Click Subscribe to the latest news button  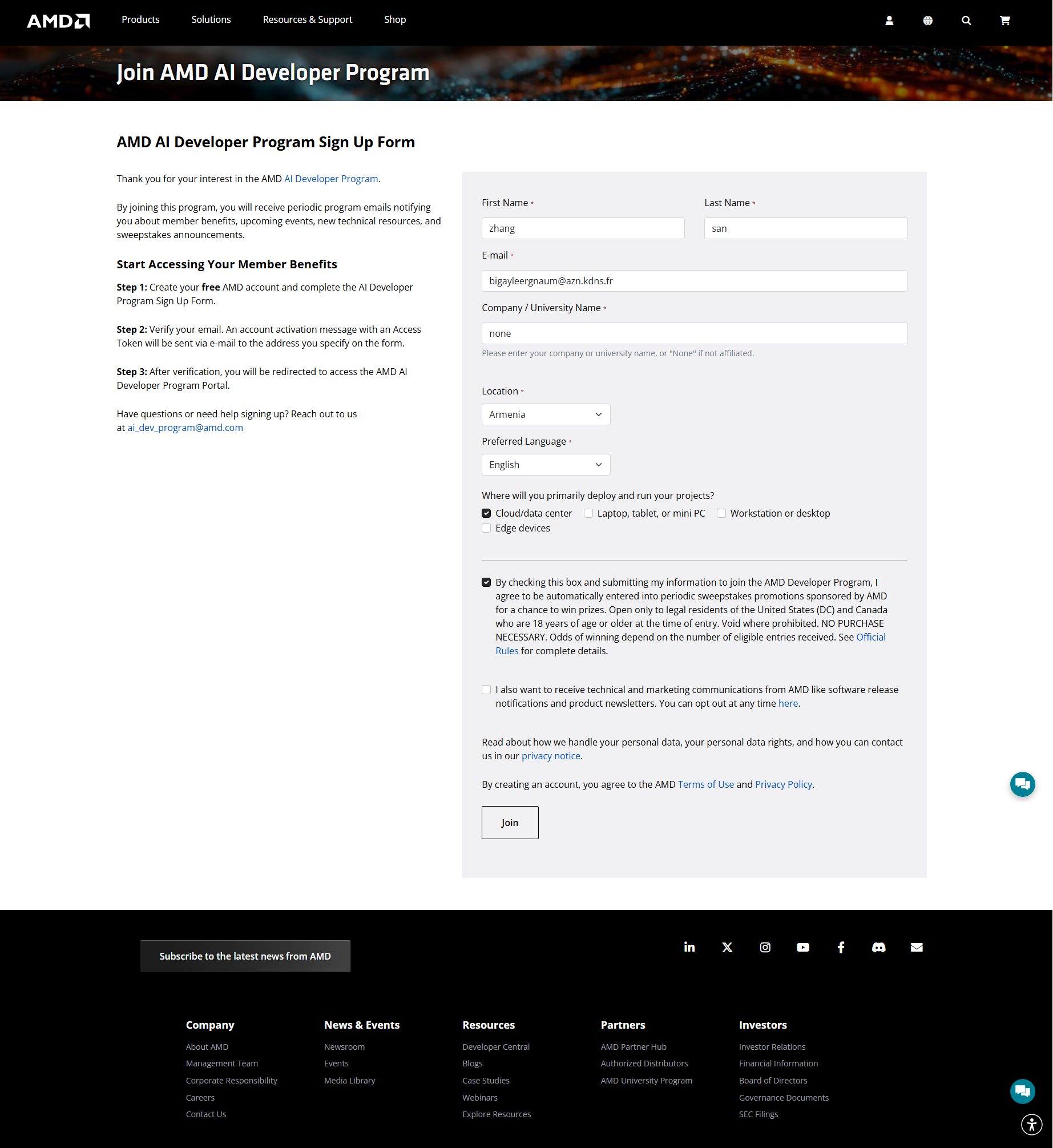[245, 956]
